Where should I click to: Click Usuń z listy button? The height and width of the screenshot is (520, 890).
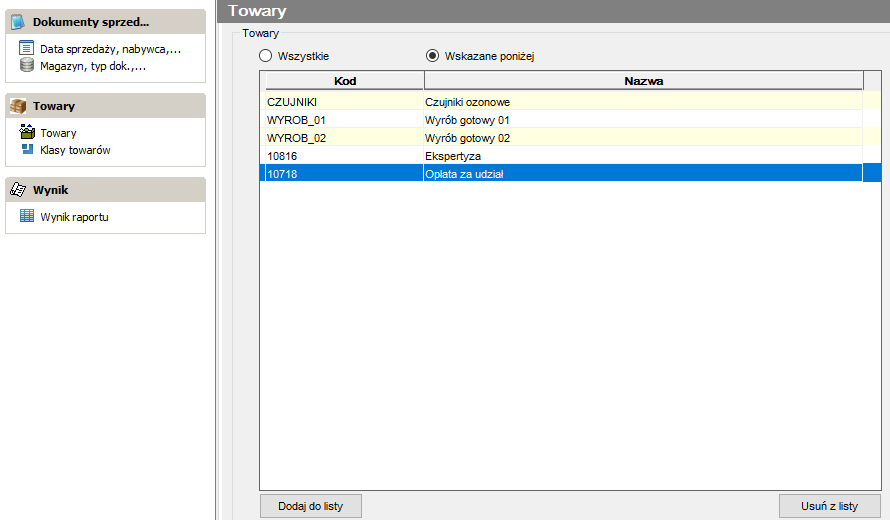[829, 506]
